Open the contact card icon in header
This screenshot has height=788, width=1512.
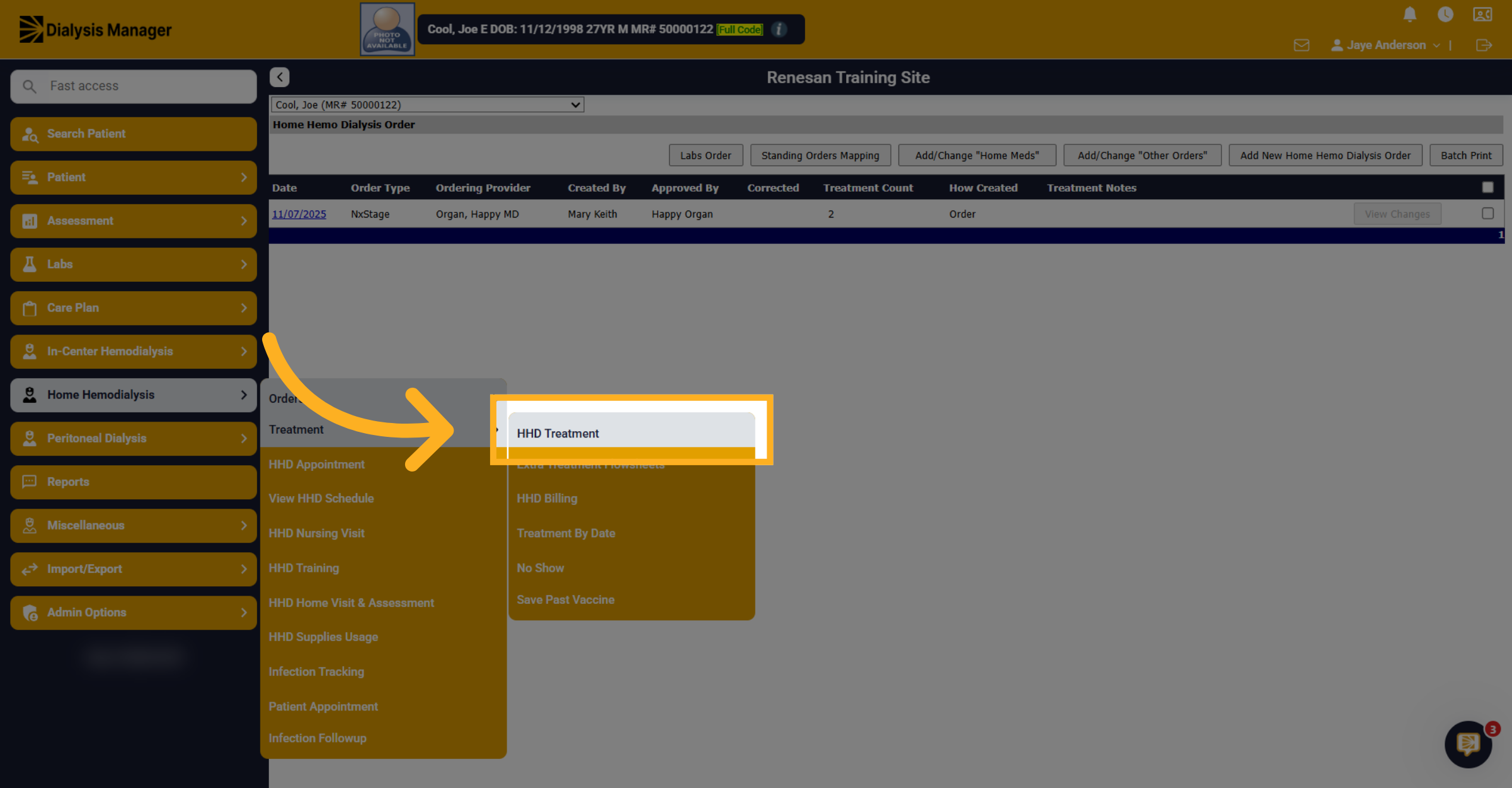coord(1482,14)
